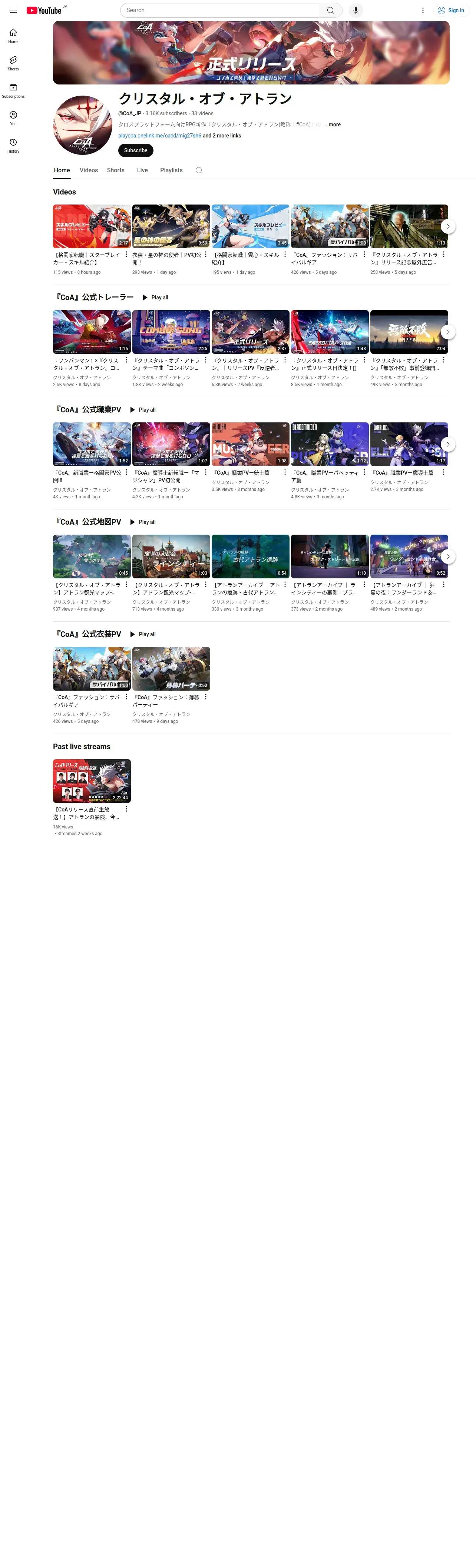Switch to the Live tab
The image size is (476, 1568).
click(x=142, y=170)
